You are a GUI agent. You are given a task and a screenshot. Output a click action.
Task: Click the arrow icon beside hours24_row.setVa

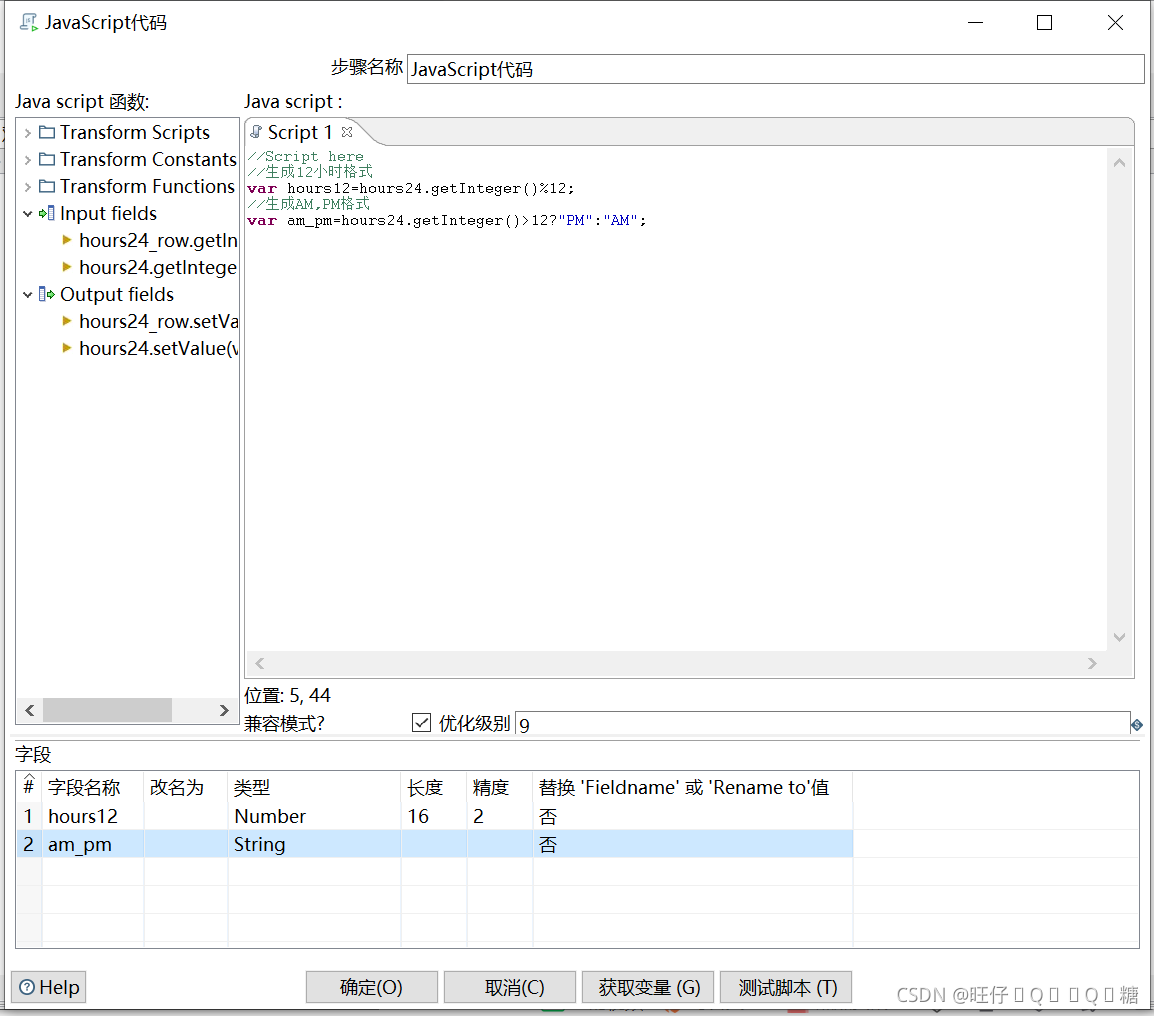[x=67, y=321]
